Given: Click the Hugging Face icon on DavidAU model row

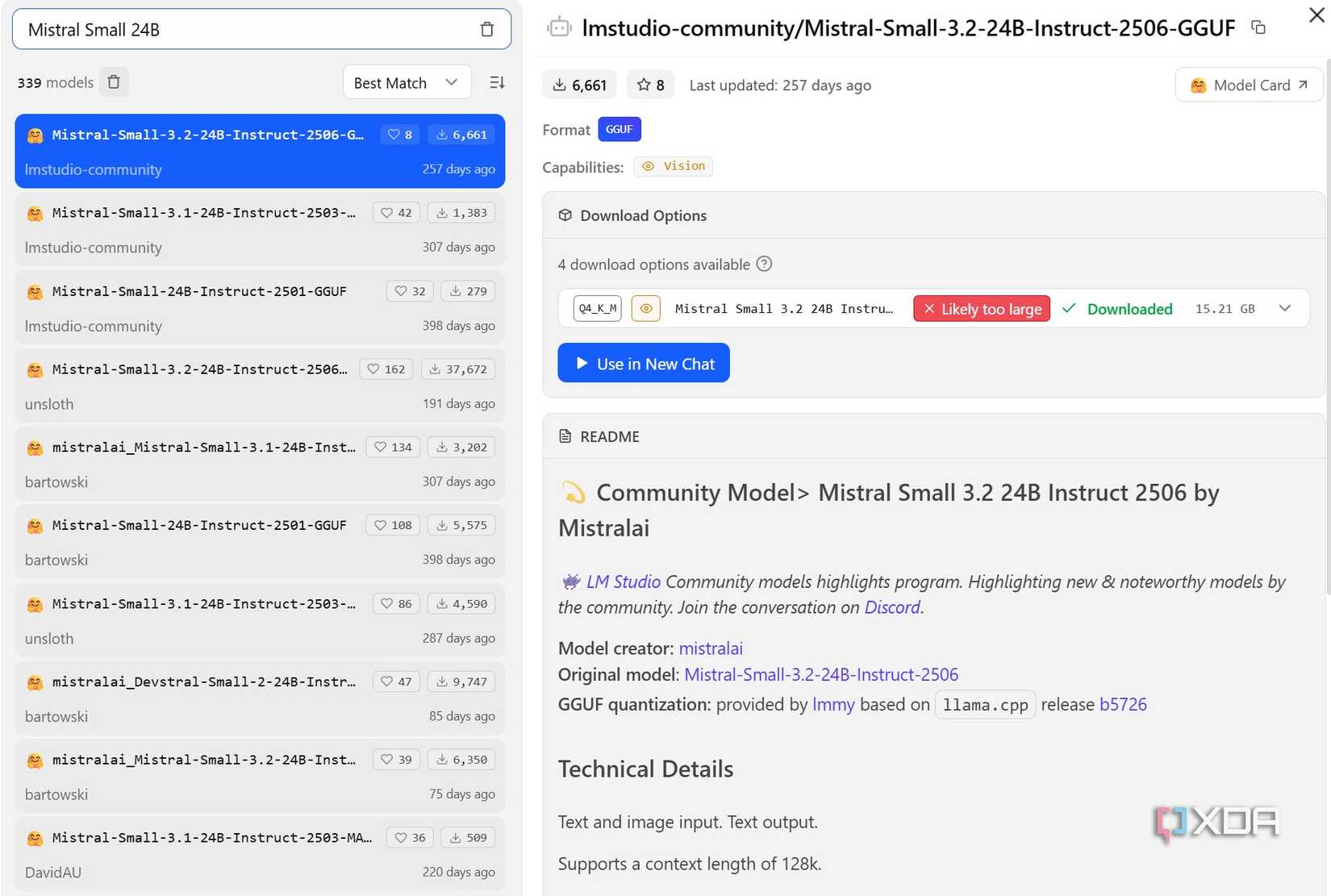Looking at the screenshot, I should click(35, 839).
